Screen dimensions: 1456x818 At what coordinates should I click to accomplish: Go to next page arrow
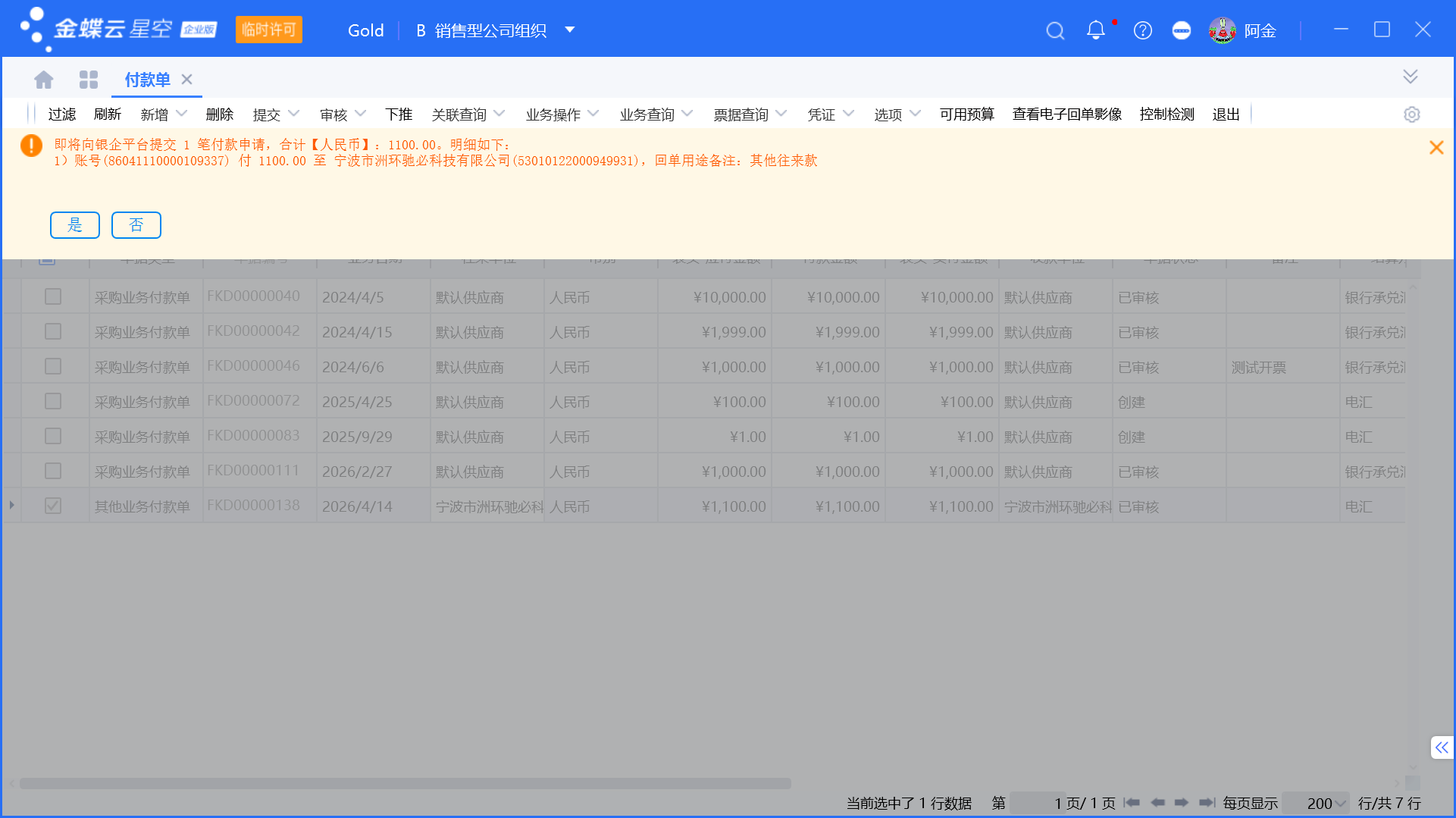(1182, 802)
